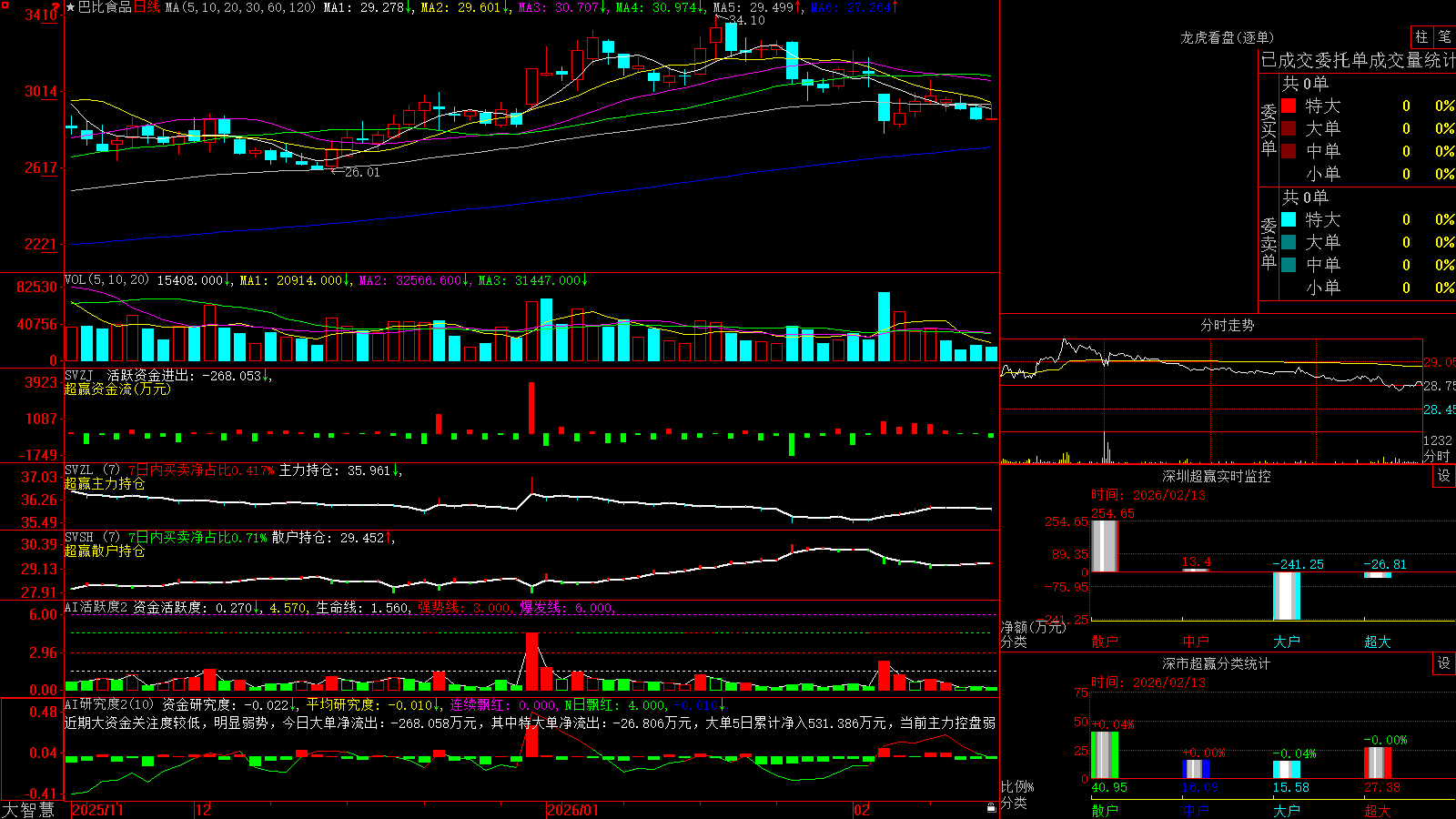Click the 散户 label under 分类统计 chart
The width and height of the screenshot is (1456, 819).
(1105, 810)
